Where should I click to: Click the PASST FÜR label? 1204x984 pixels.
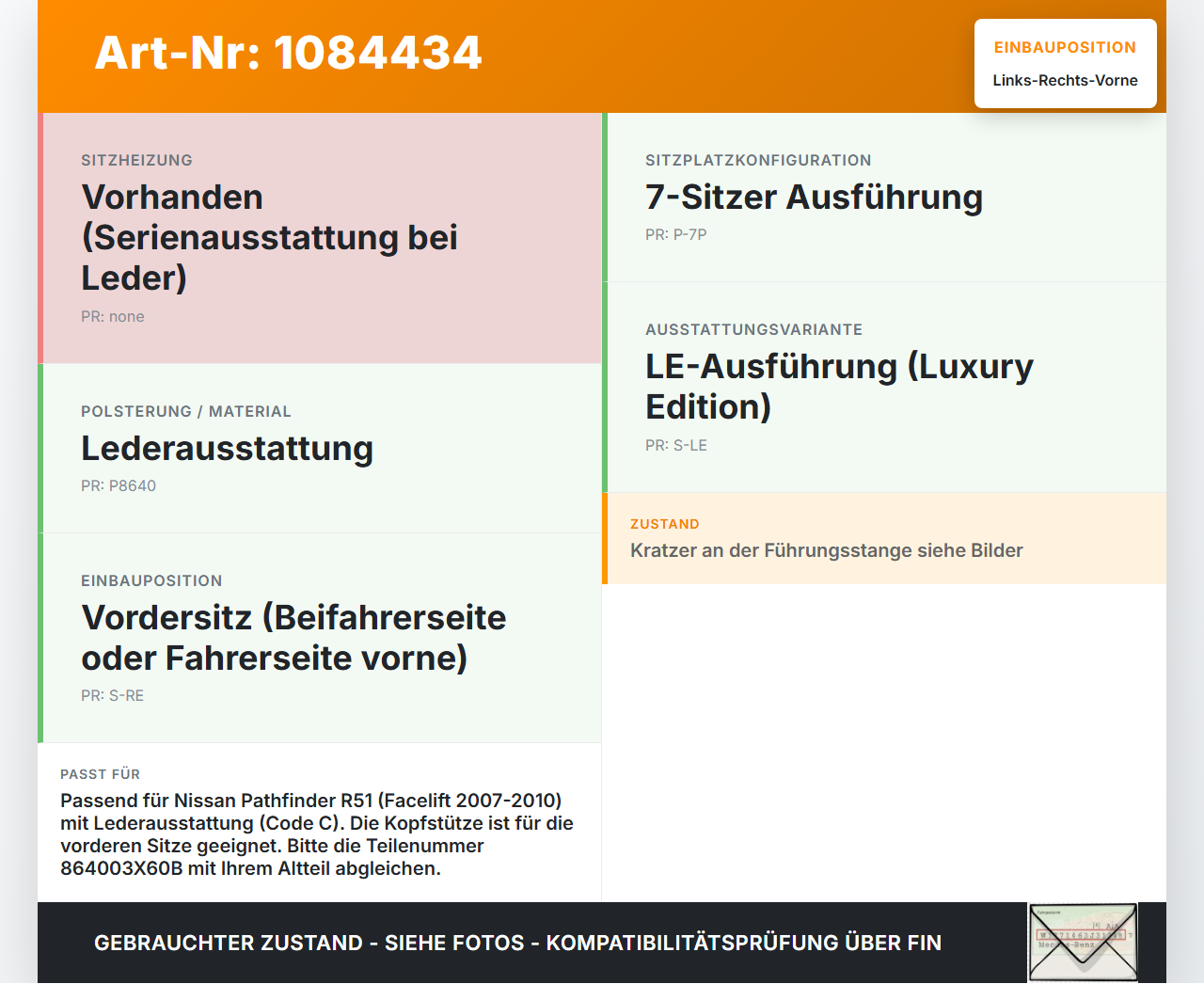101,774
